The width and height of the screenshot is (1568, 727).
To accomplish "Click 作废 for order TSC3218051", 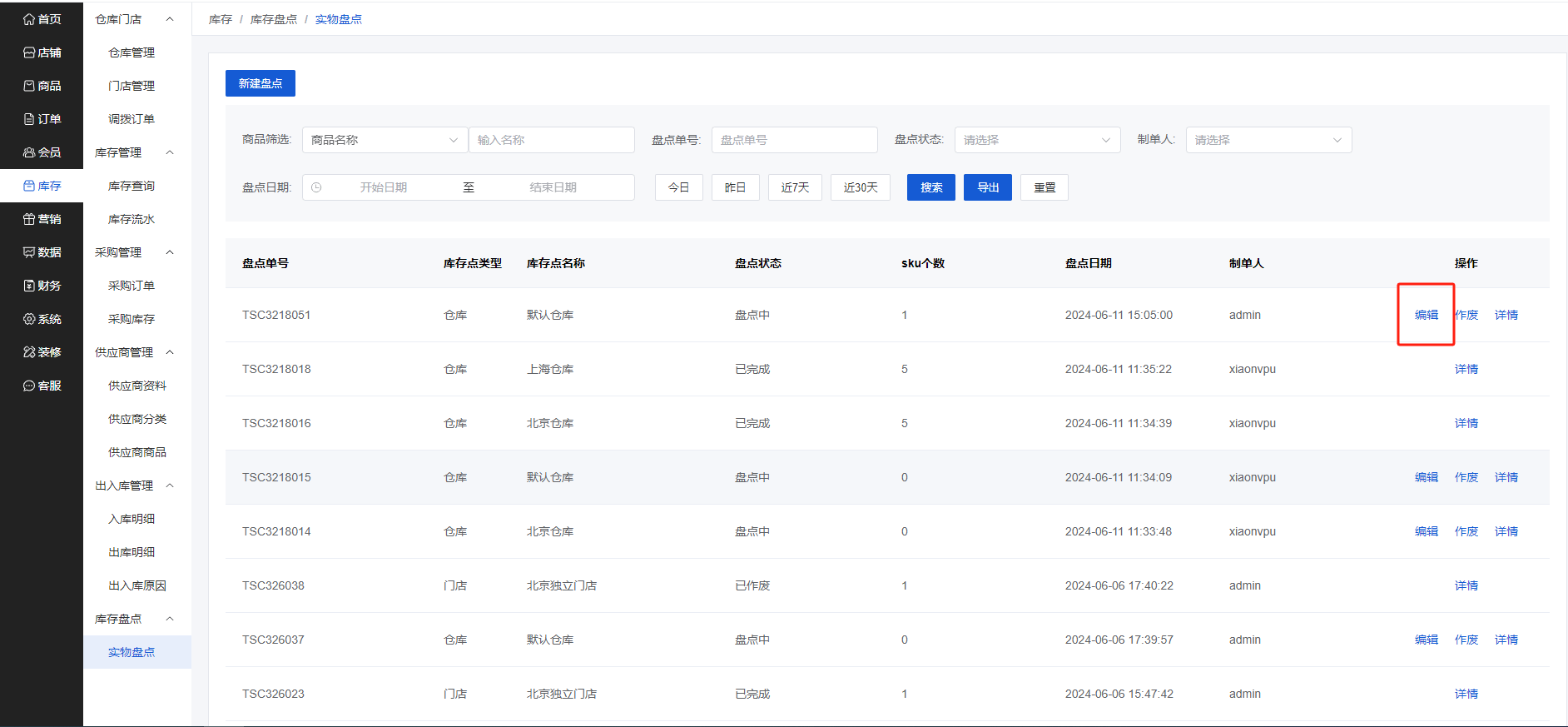I will point(1466,315).
